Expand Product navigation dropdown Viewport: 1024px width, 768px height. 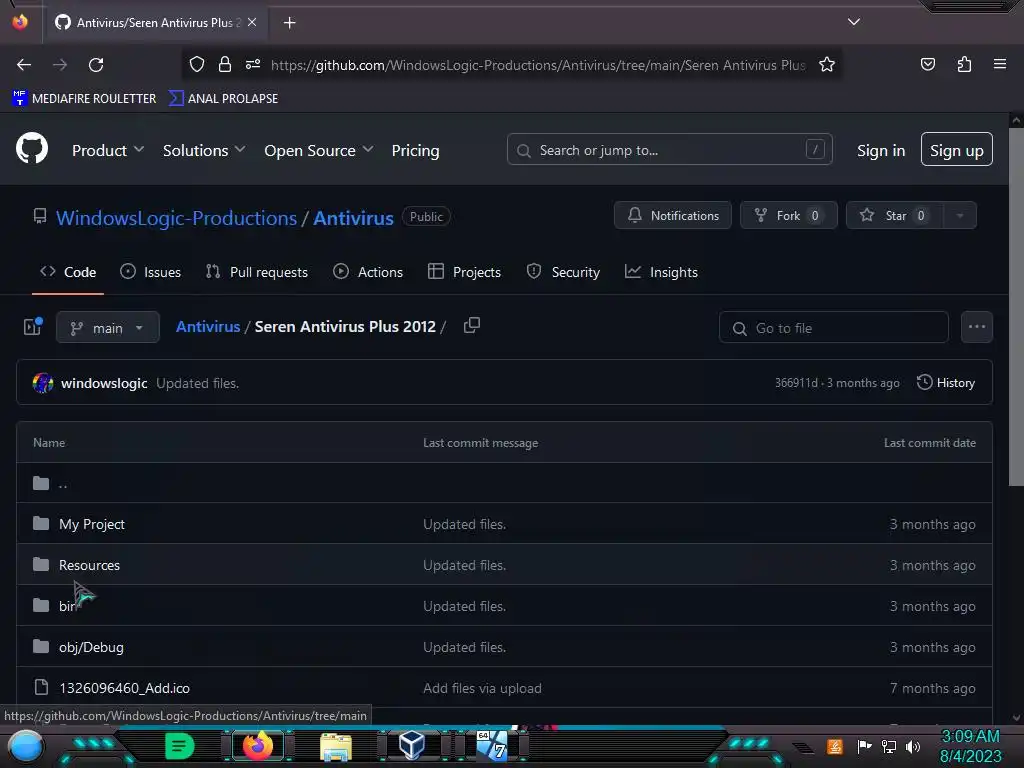(x=108, y=150)
